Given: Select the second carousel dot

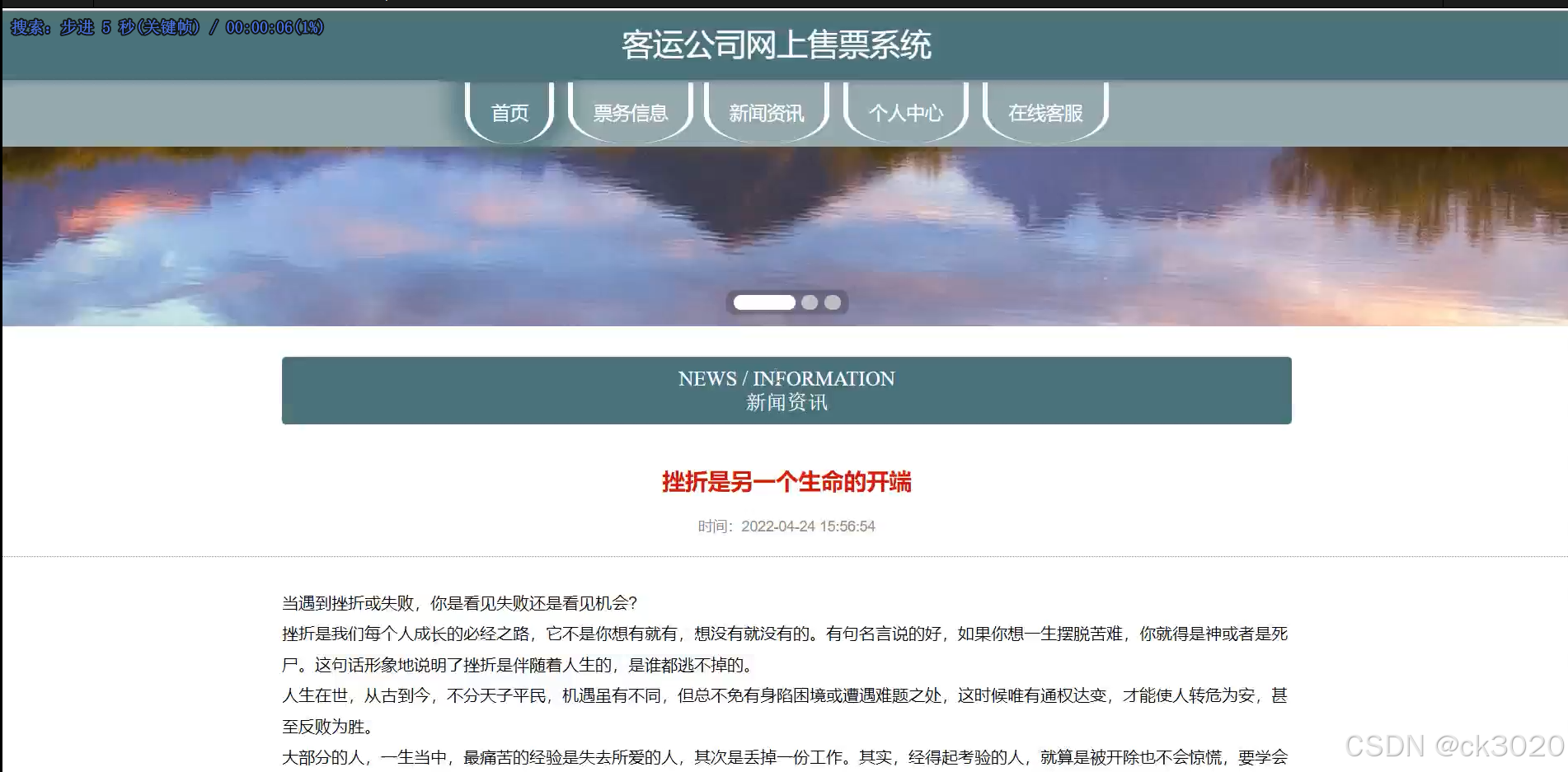Looking at the screenshot, I should click(810, 302).
